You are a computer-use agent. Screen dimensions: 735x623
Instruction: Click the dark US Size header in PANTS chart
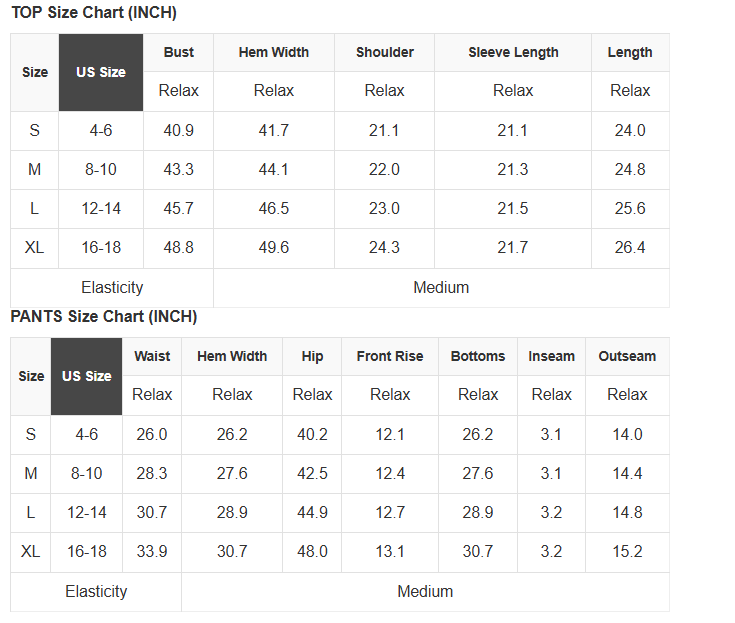tap(86, 376)
